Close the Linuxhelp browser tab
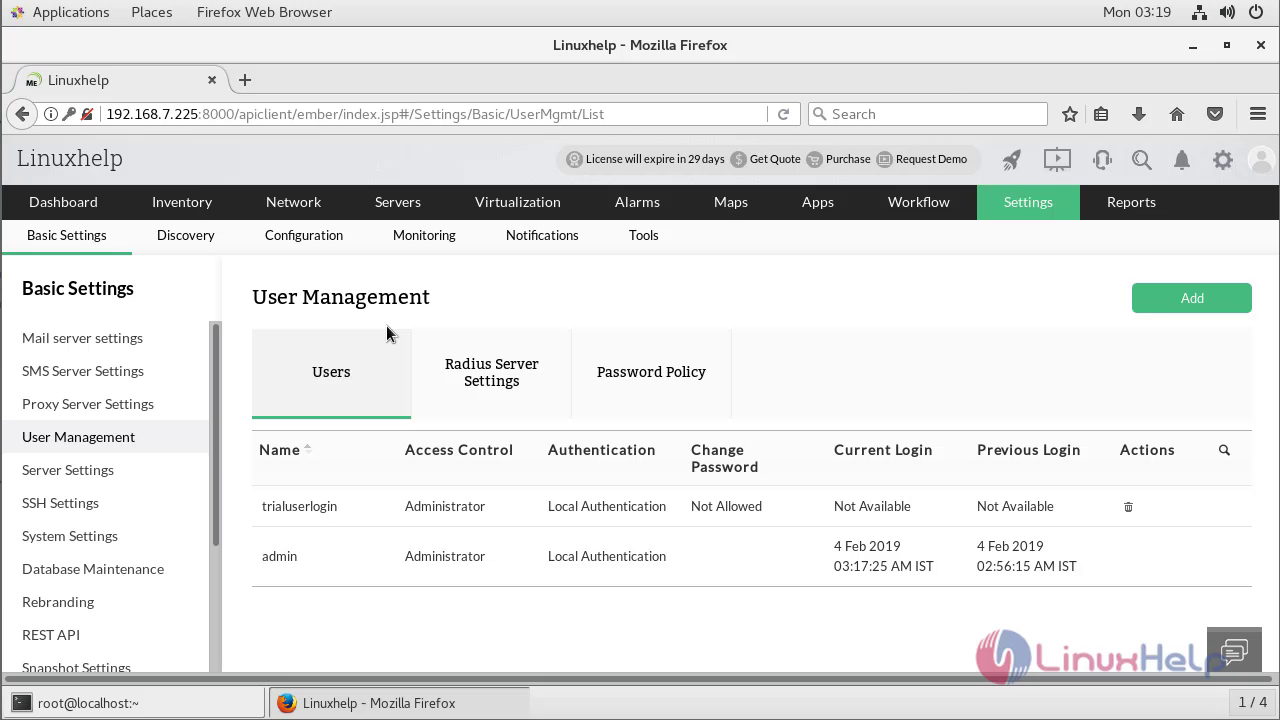 (x=212, y=80)
